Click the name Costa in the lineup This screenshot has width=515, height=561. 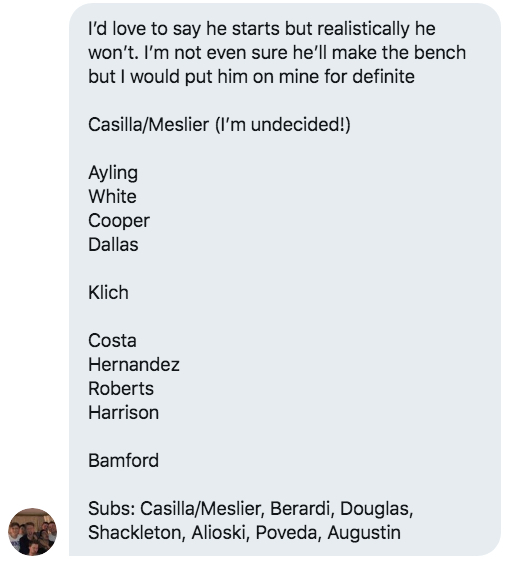(x=112, y=341)
